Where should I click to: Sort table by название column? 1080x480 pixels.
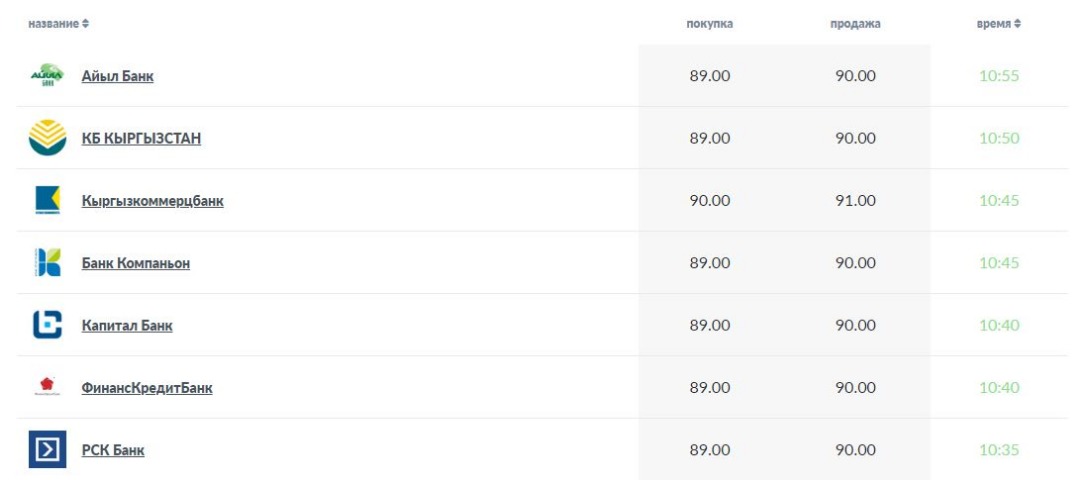[59, 24]
